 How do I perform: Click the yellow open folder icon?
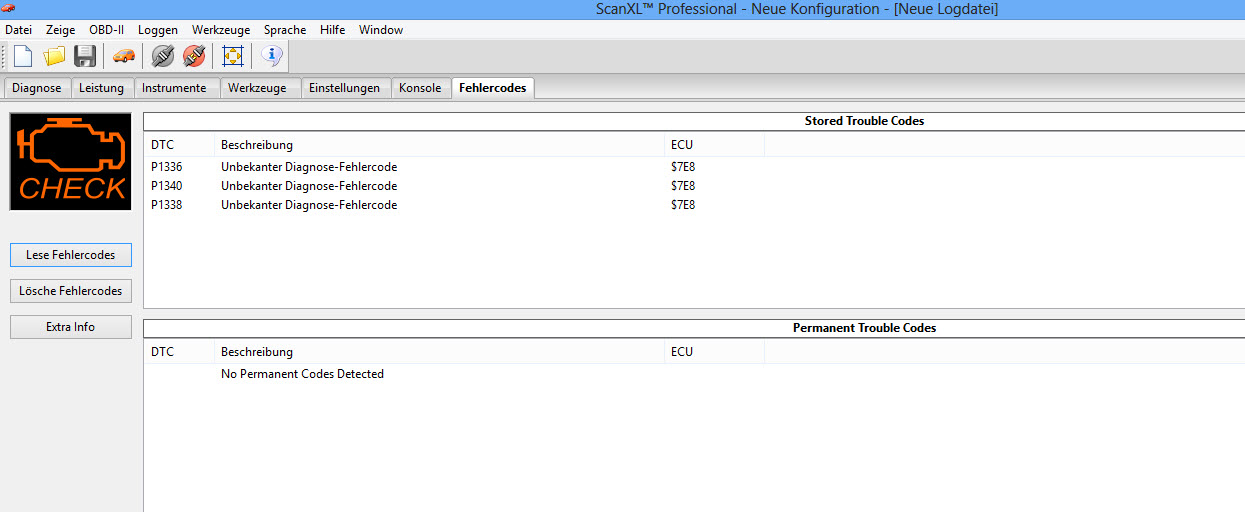click(x=54, y=57)
